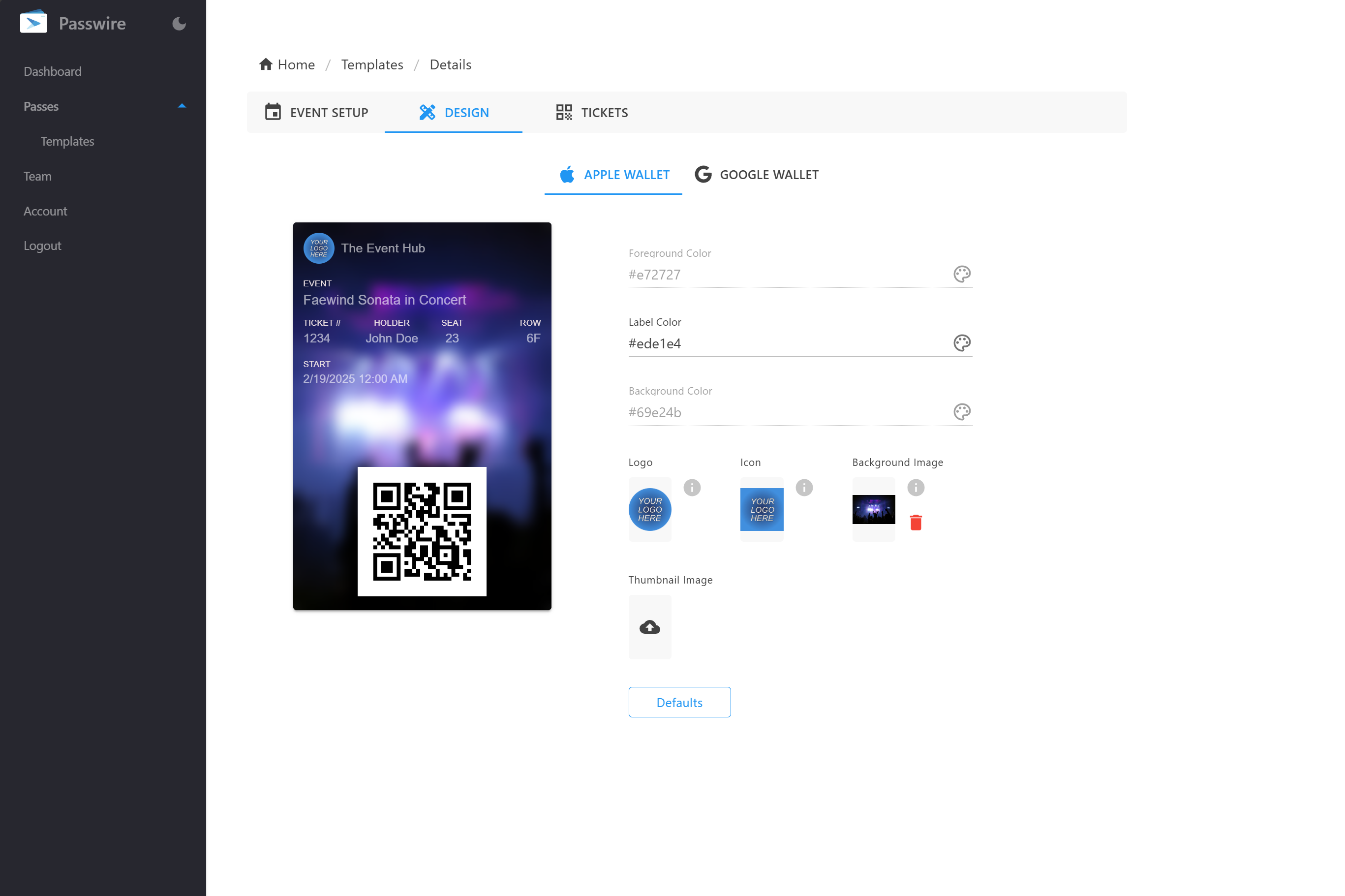Click the Label Color input field
The image size is (1345, 896).
[789, 343]
